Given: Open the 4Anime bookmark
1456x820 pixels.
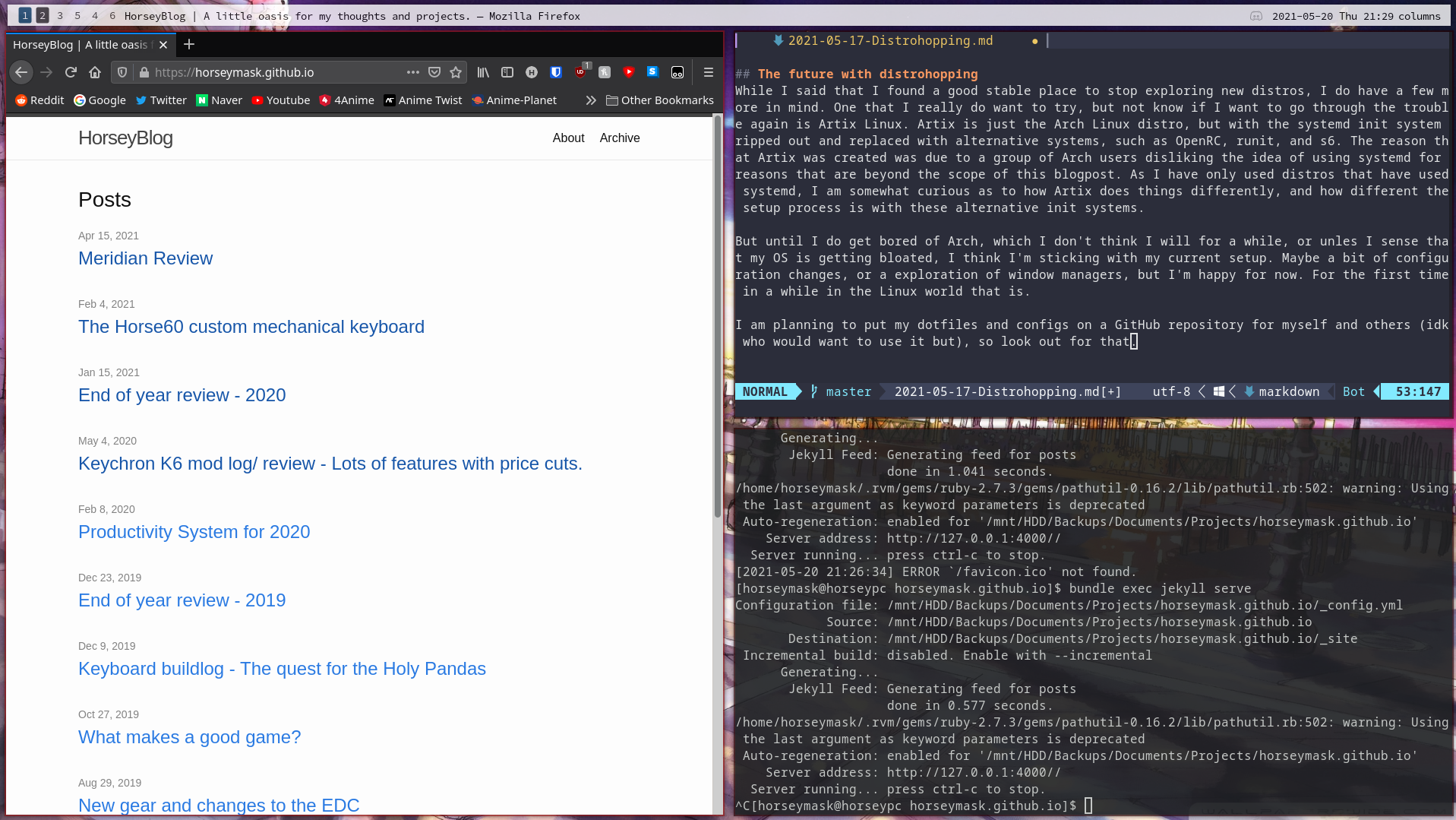Looking at the screenshot, I should tap(347, 100).
